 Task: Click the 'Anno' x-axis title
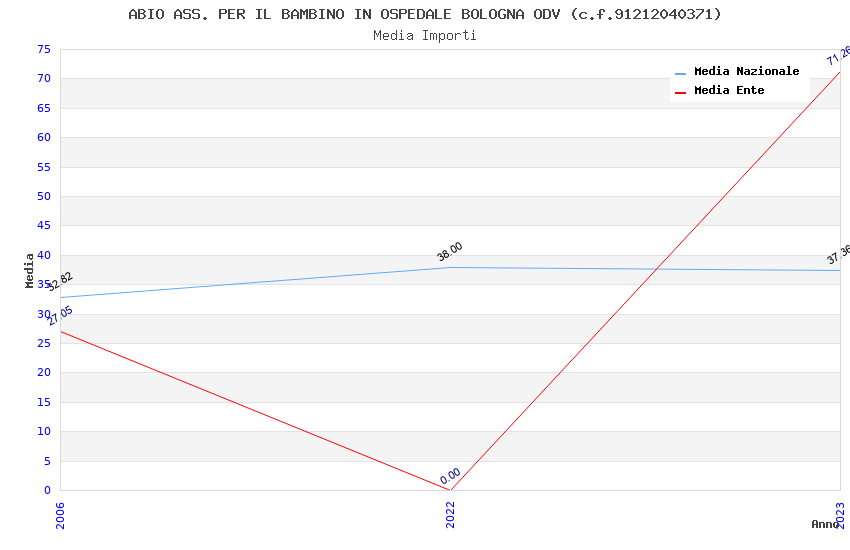825,524
